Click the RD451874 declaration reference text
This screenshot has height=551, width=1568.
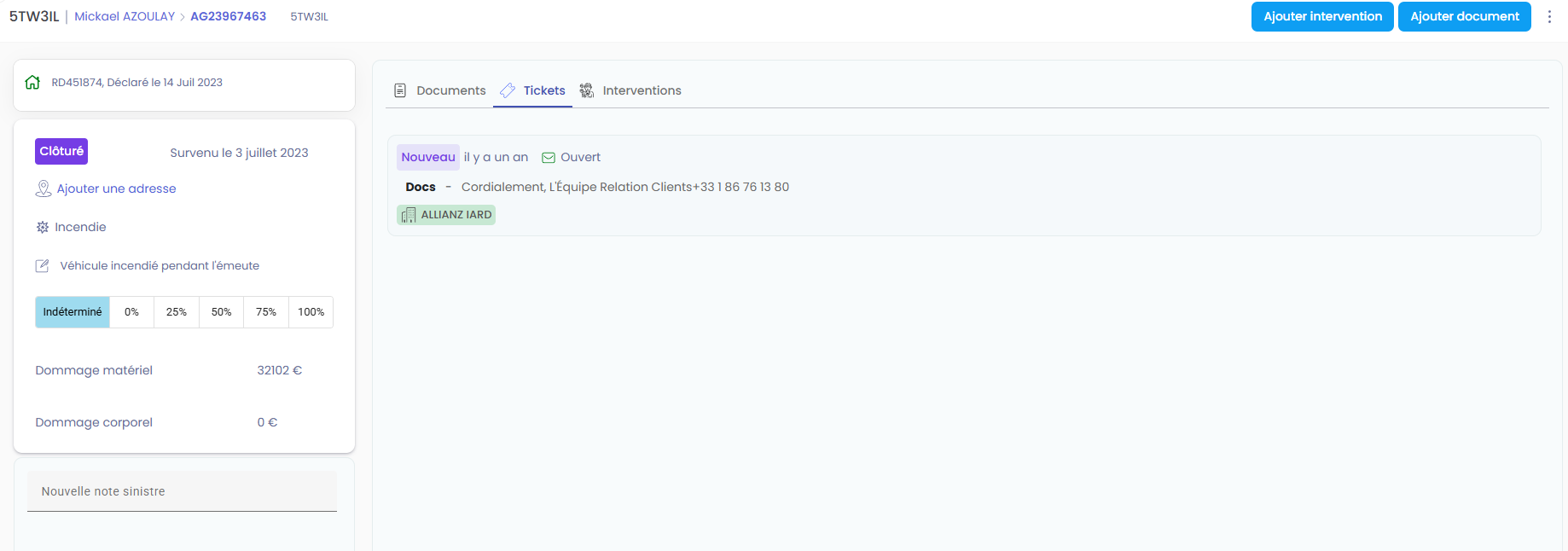tap(136, 83)
